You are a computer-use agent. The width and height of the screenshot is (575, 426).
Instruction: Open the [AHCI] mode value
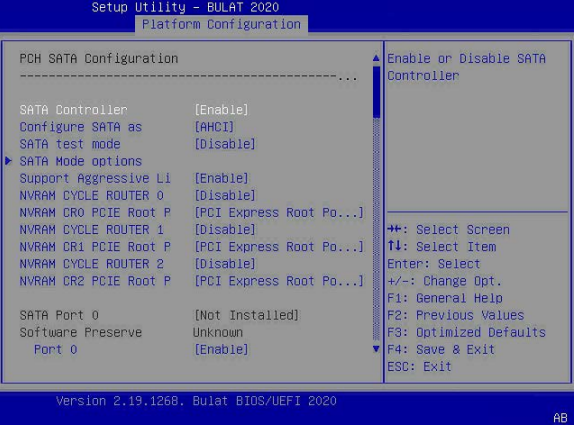pos(214,127)
